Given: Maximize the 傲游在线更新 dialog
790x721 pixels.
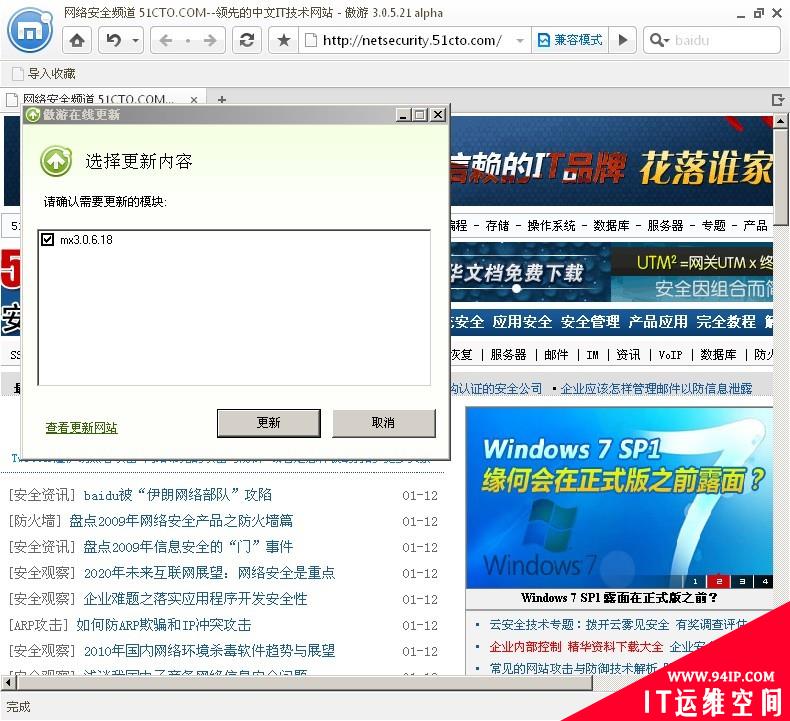Looking at the screenshot, I should pyautogui.click(x=420, y=115).
